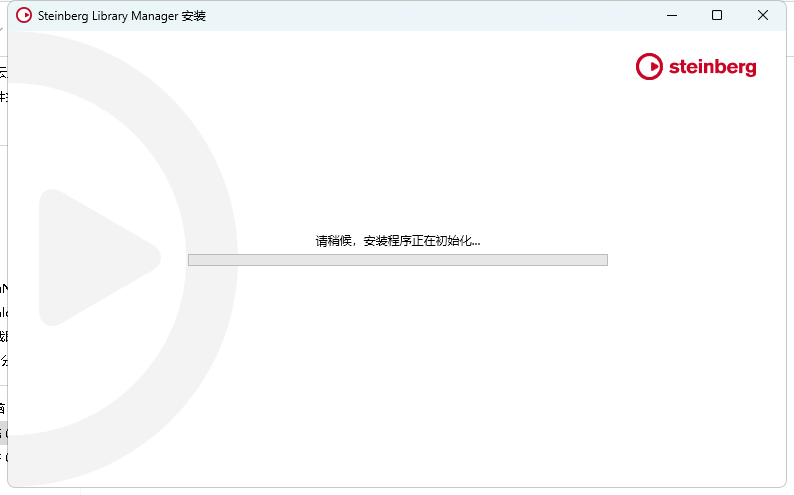794x495 pixels.
Task: Click the Steinberg installer title bar icon
Action: 24,16
